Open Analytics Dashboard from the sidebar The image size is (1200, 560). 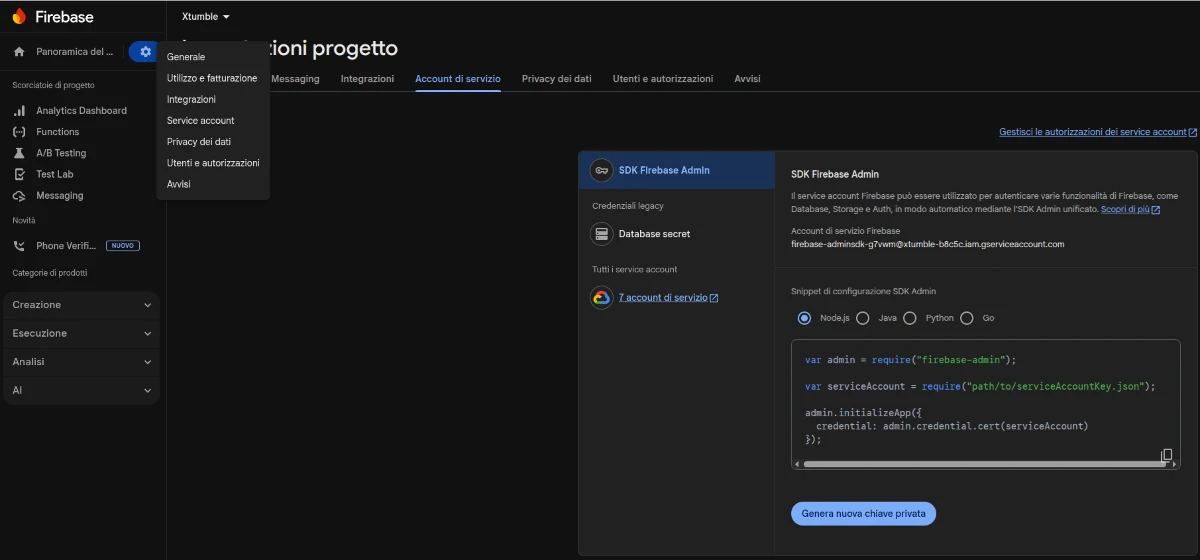81,111
